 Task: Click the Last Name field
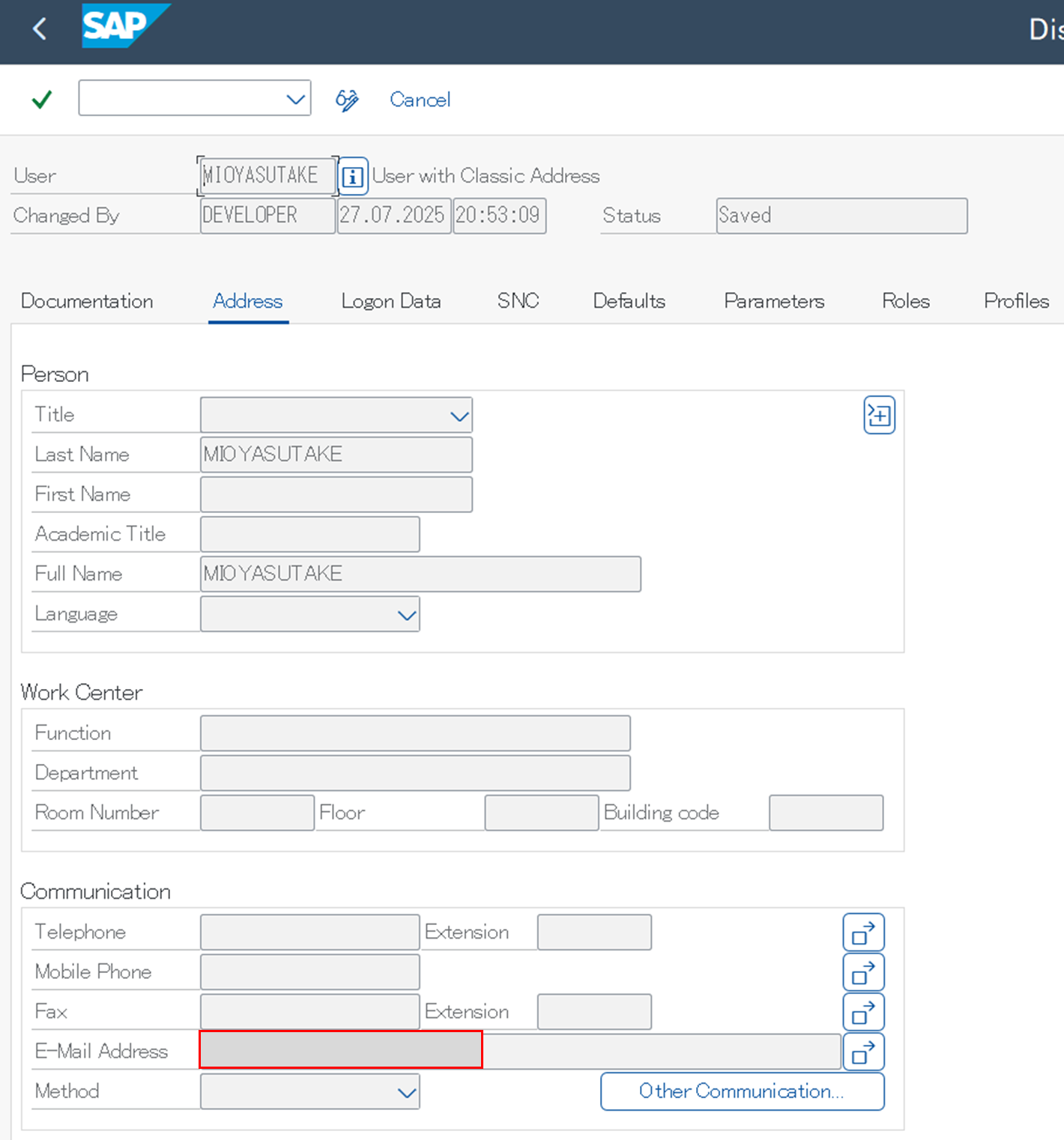point(336,455)
